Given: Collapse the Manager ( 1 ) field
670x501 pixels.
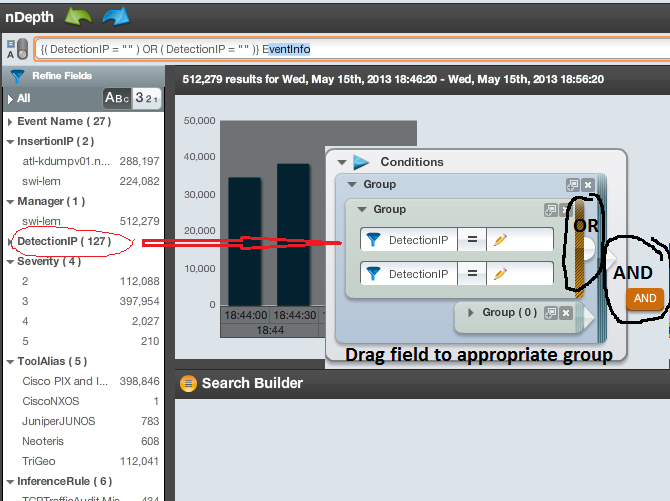Looking at the screenshot, I should click(10, 202).
